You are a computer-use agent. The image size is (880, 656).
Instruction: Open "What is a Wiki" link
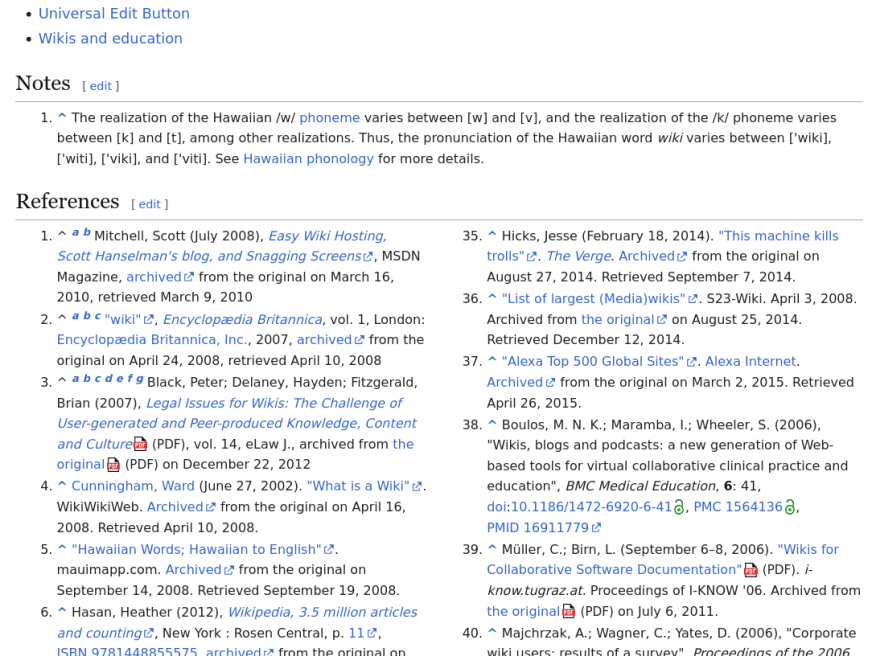pyautogui.click(x=364, y=486)
